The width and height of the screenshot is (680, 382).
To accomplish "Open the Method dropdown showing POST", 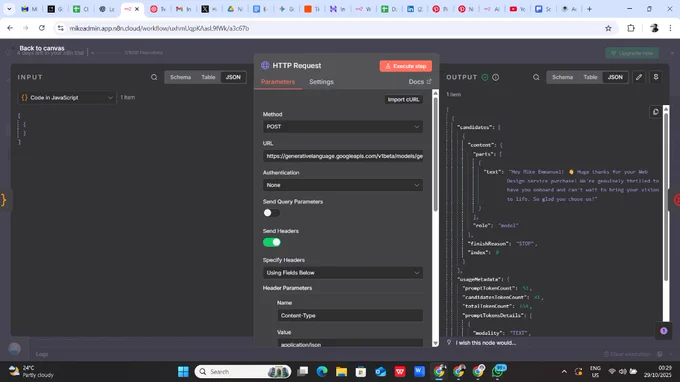I will tap(343, 127).
